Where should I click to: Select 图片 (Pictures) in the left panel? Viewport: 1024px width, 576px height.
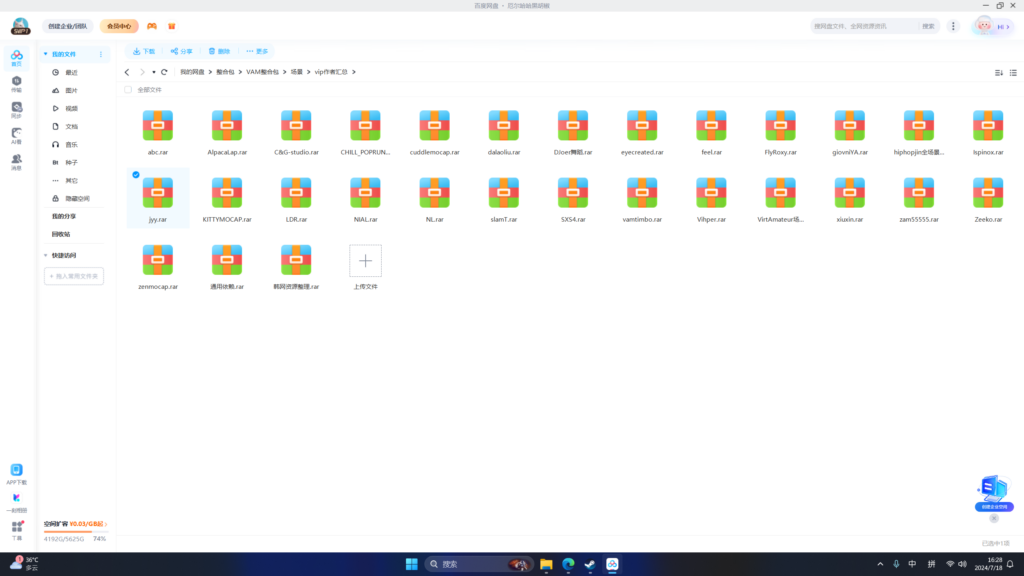[x=71, y=90]
